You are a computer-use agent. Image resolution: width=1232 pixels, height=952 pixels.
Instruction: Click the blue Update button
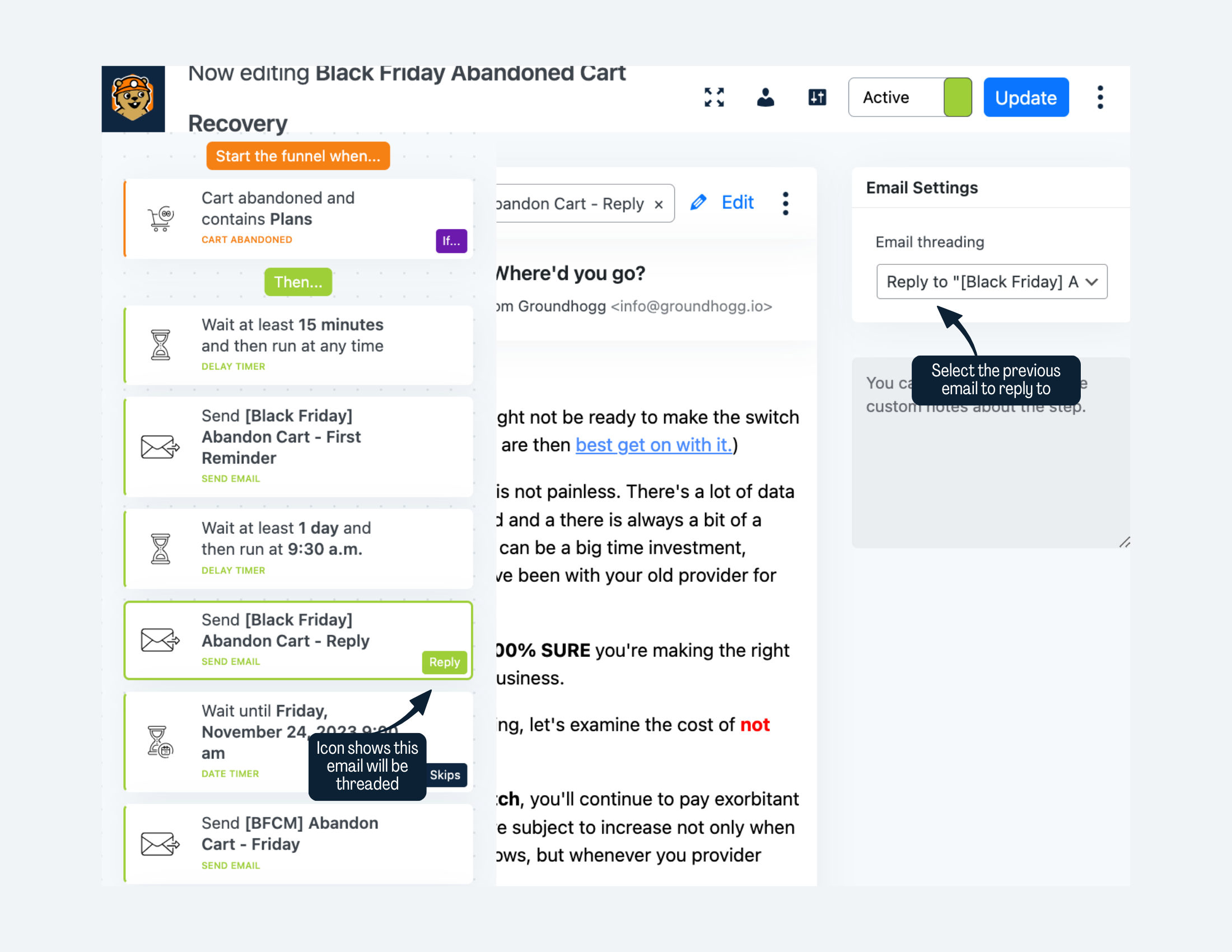click(1025, 97)
